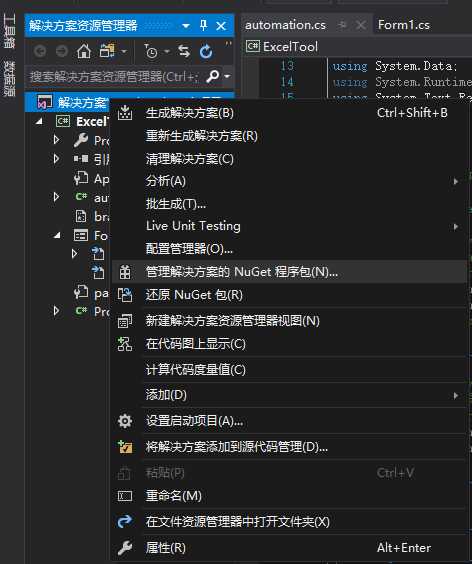The image size is (472, 564).
Task: Click the Back arrow in Solution Explorer toolbar
Action: click(x=40, y=52)
